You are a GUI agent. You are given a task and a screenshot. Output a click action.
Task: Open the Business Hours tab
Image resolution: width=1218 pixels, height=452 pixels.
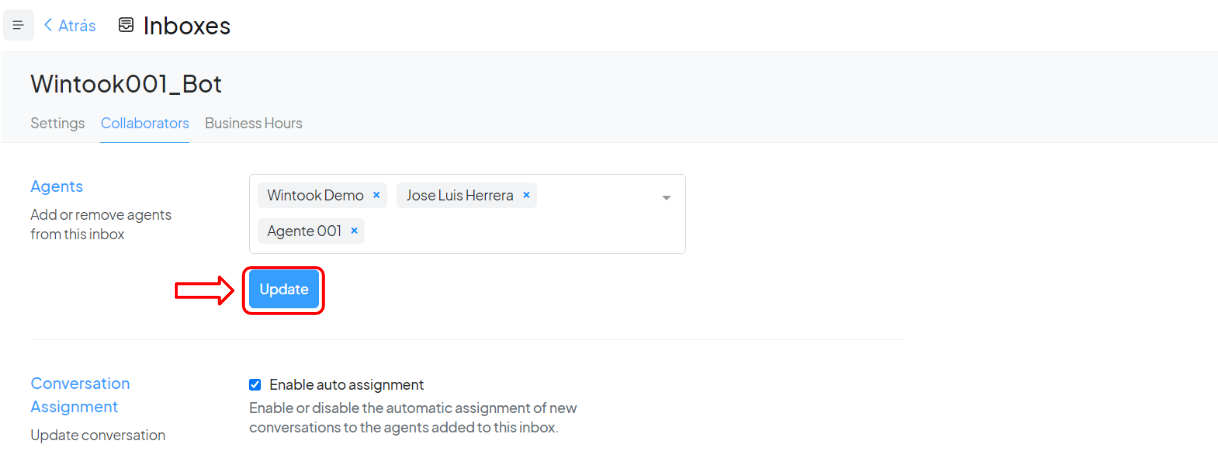click(x=253, y=123)
